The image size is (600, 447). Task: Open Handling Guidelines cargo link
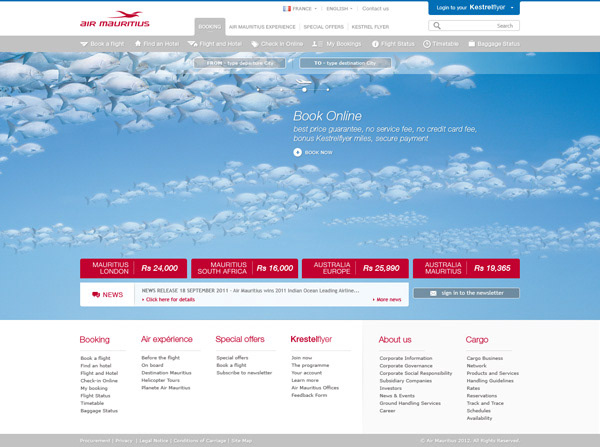(490, 381)
